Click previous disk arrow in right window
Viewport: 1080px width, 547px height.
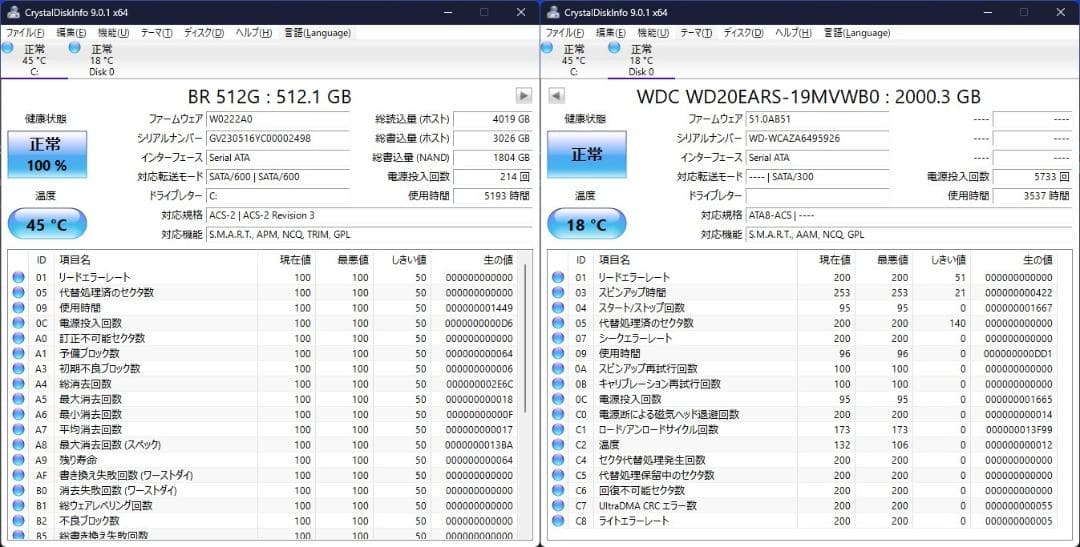tap(557, 96)
